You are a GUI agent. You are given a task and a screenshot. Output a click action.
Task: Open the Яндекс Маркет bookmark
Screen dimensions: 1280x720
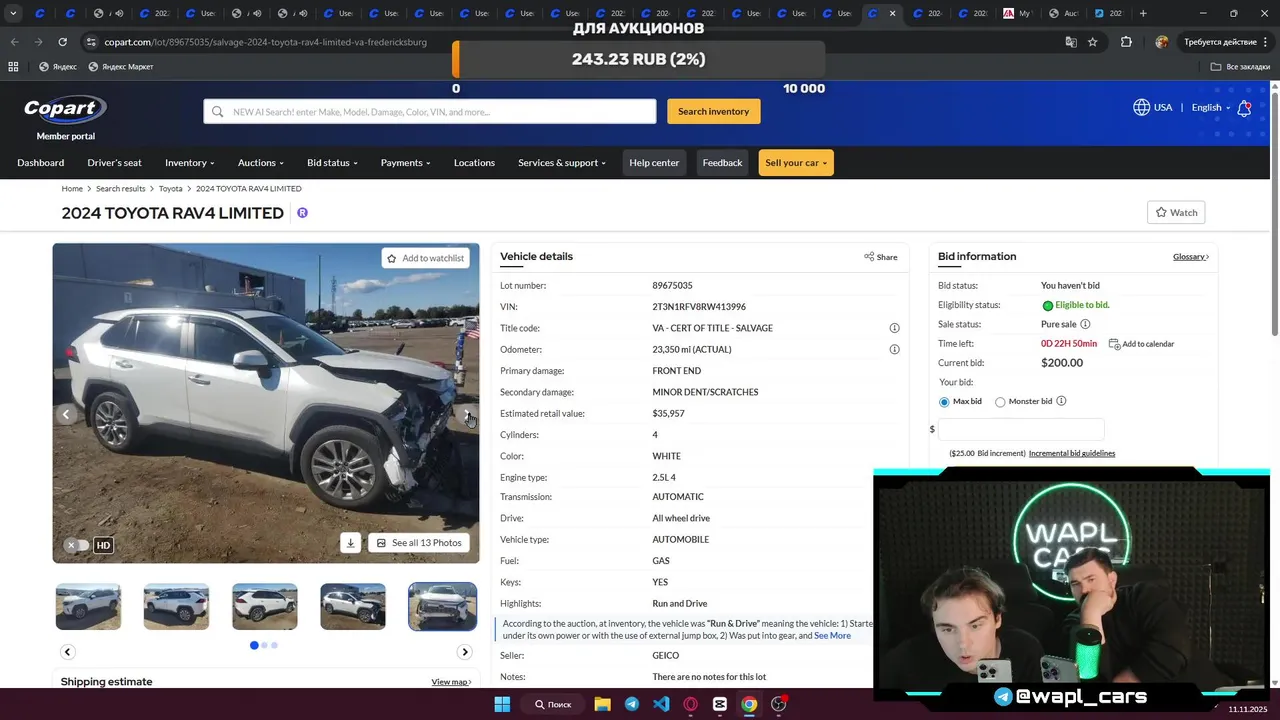[121, 67]
